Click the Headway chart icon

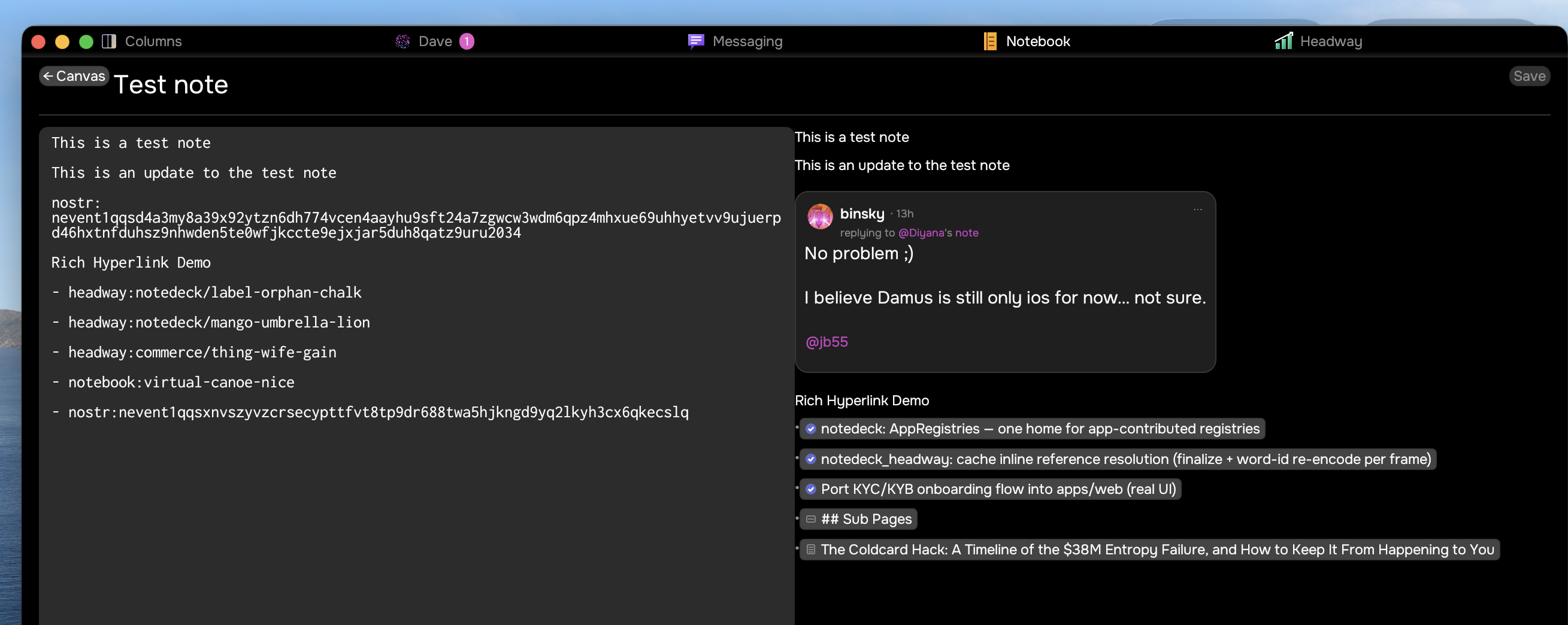[x=1284, y=41]
